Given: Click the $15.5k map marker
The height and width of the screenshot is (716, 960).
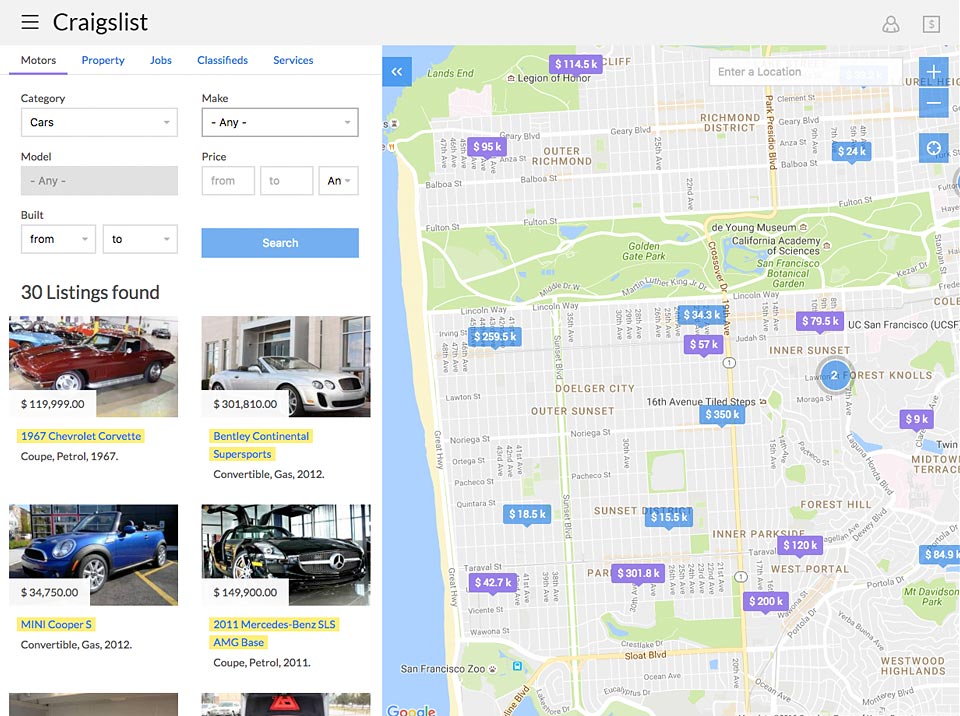Looking at the screenshot, I should pyautogui.click(x=669, y=518).
